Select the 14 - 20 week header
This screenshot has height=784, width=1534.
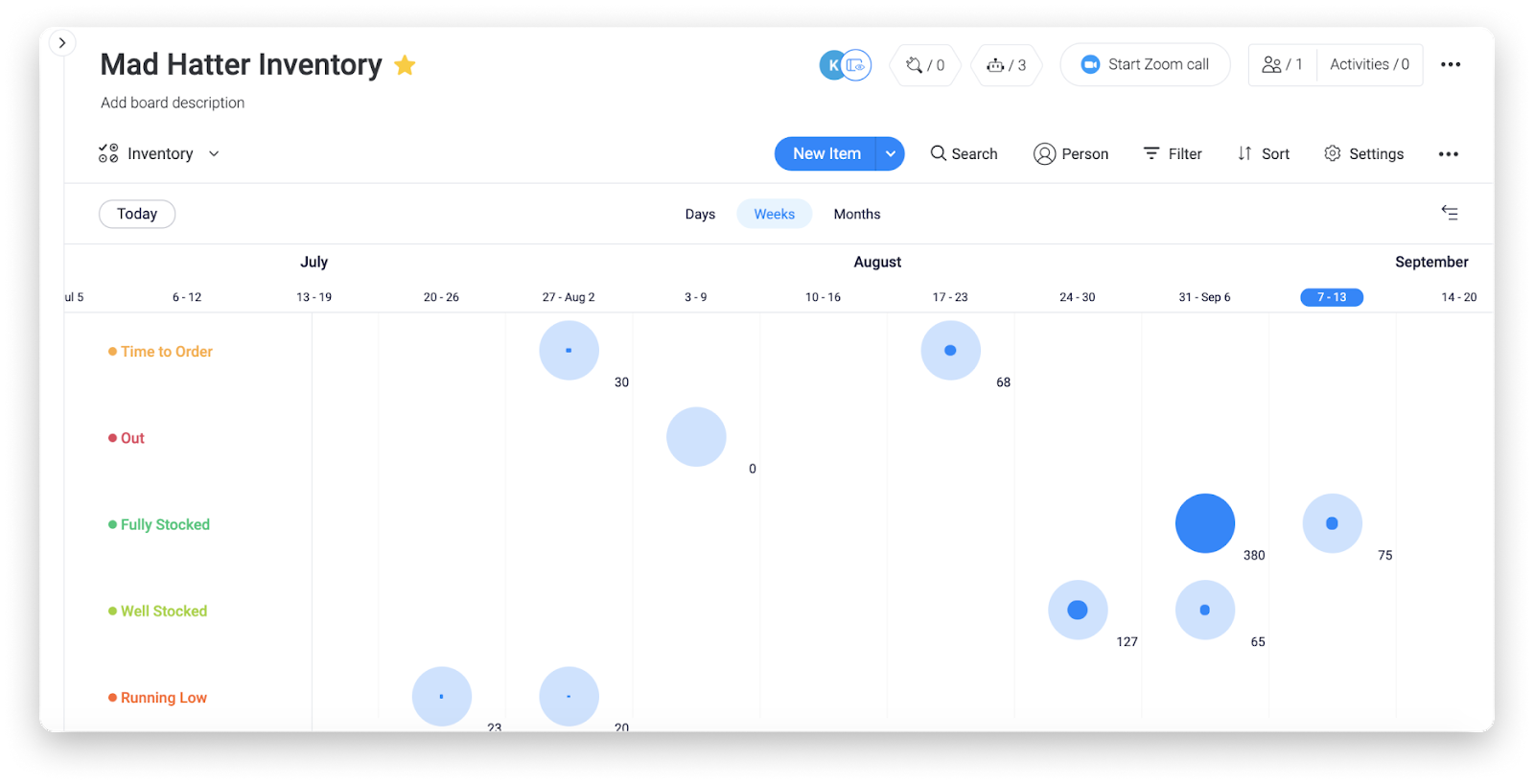point(1459,297)
